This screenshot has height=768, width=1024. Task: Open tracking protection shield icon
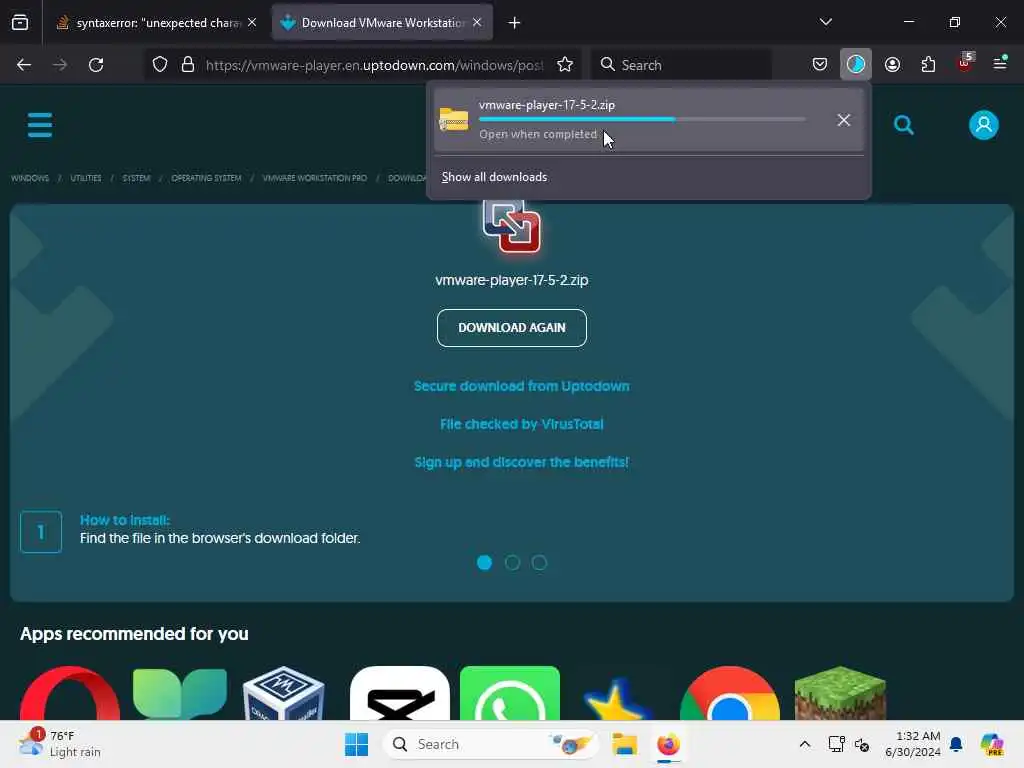click(160, 65)
